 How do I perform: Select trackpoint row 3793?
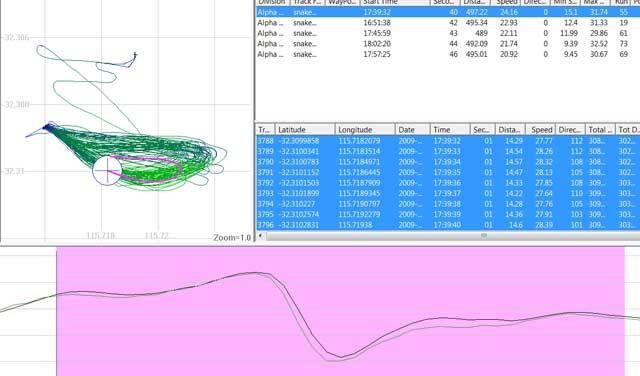[448, 194]
